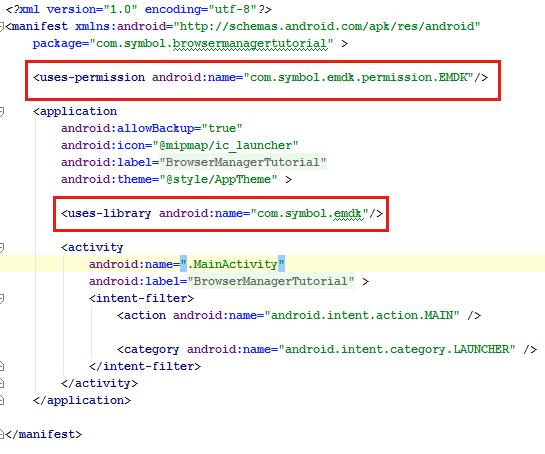545x454 pixels.
Task: Click the uses-permission EMDK line
Action: 260,78
